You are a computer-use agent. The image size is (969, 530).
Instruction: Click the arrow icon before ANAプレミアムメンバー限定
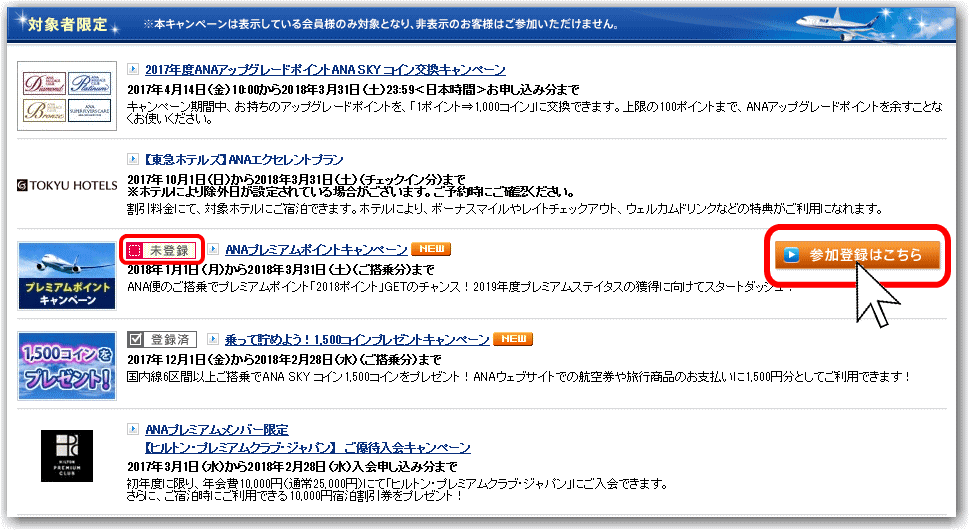[x=133, y=429]
